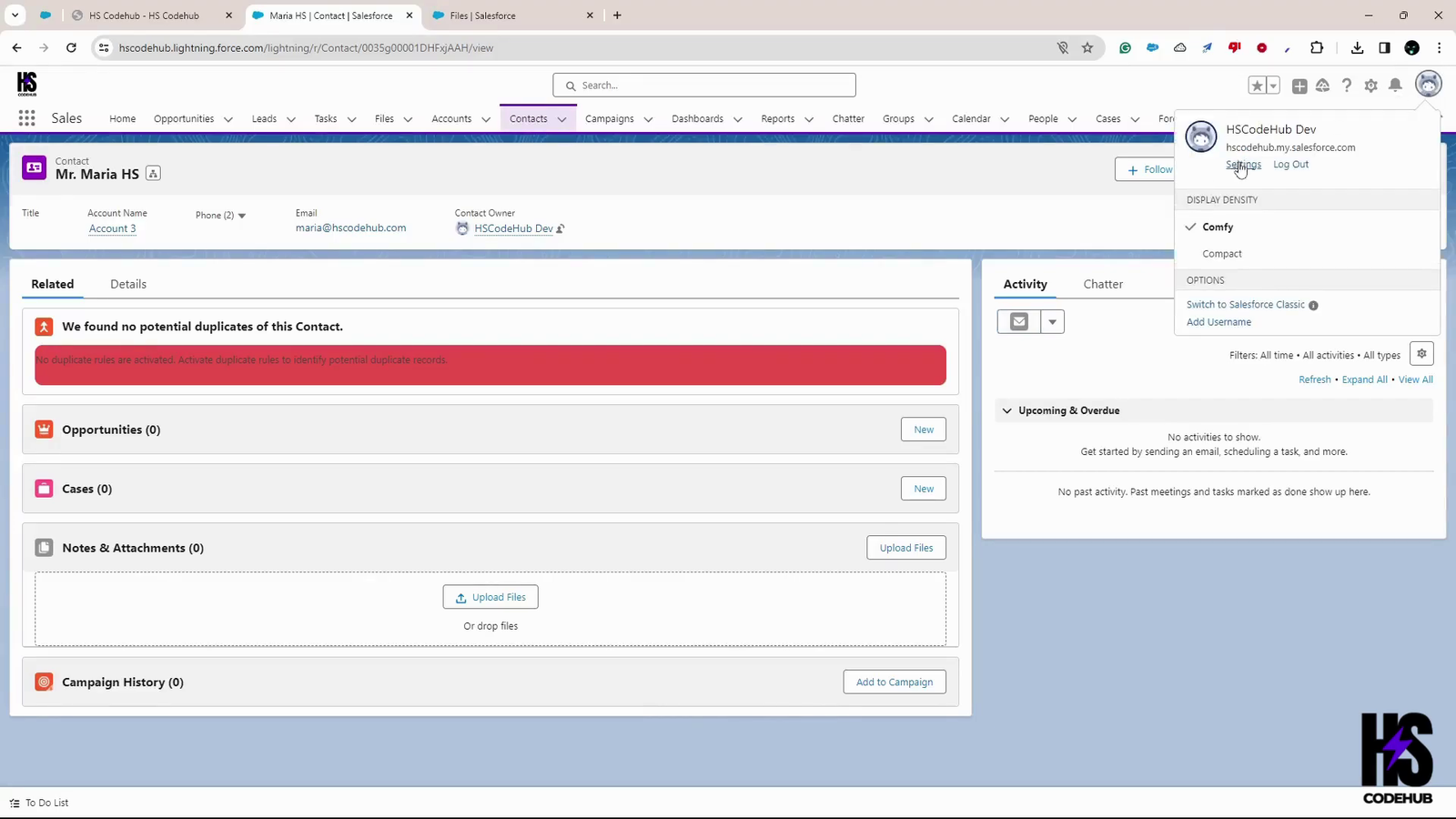Switch to the Files | Salesforce browser tab
Image resolution: width=1456 pixels, height=819 pixels.
[513, 15]
